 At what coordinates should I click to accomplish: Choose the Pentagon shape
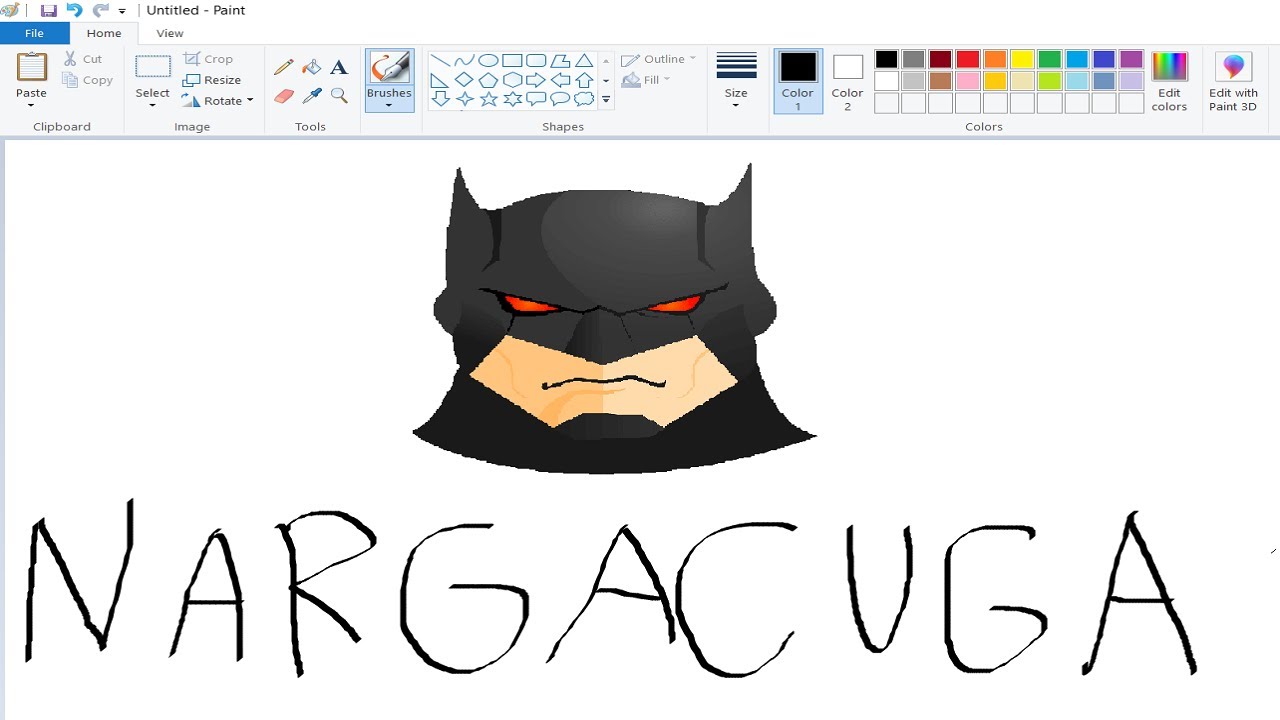(x=488, y=80)
